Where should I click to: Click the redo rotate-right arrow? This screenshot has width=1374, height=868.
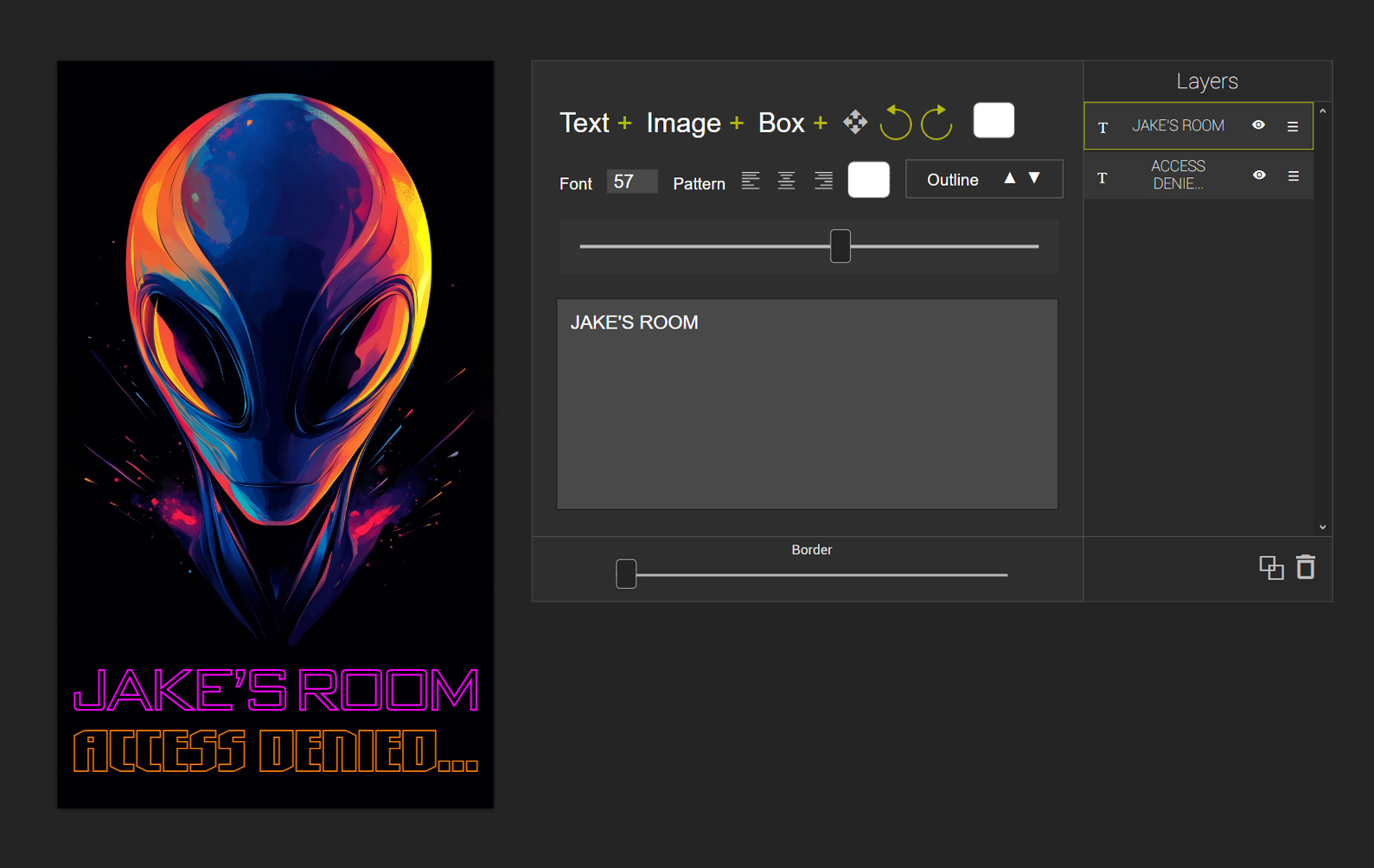pyautogui.click(x=936, y=123)
